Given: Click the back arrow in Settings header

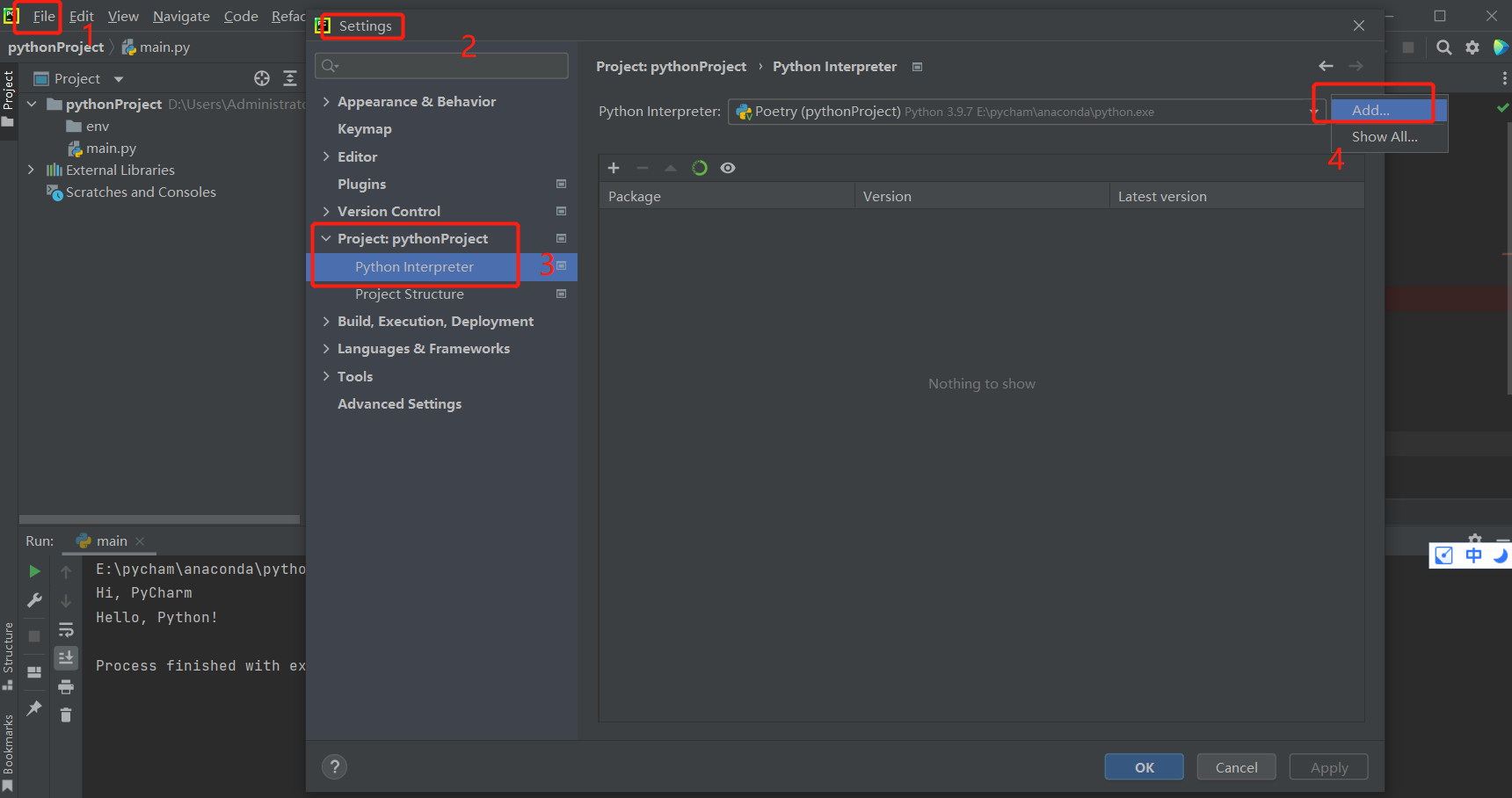Looking at the screenshot, I should tap(1327, 66).
